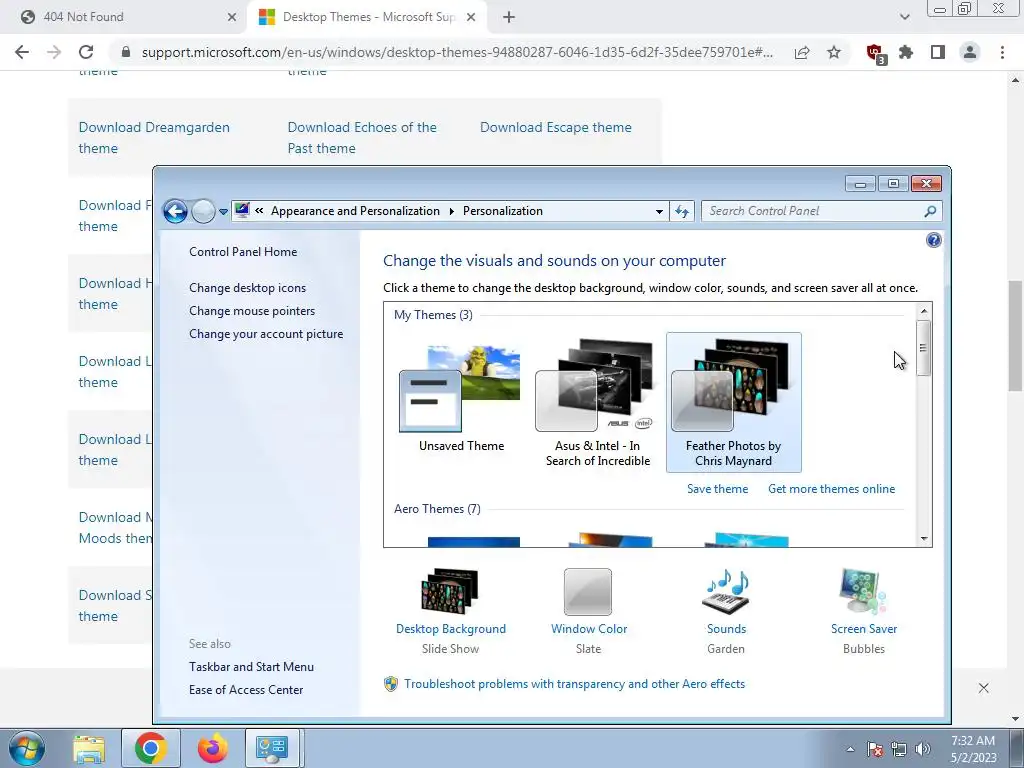The height and width of the screenshot is (768, 1024).
Task: Click Get more themes online
Action: (831, 488)
